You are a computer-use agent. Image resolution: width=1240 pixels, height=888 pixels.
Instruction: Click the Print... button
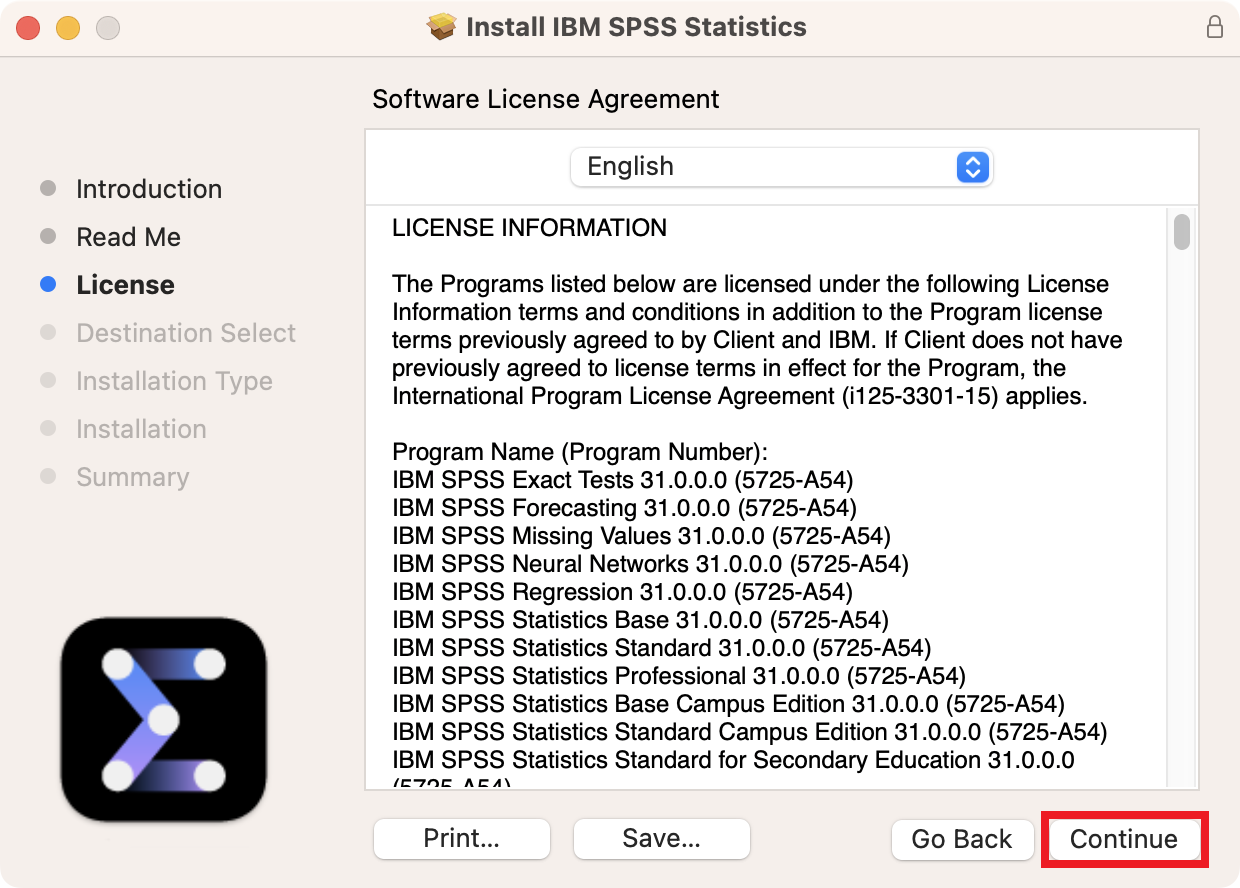point(462,839)
